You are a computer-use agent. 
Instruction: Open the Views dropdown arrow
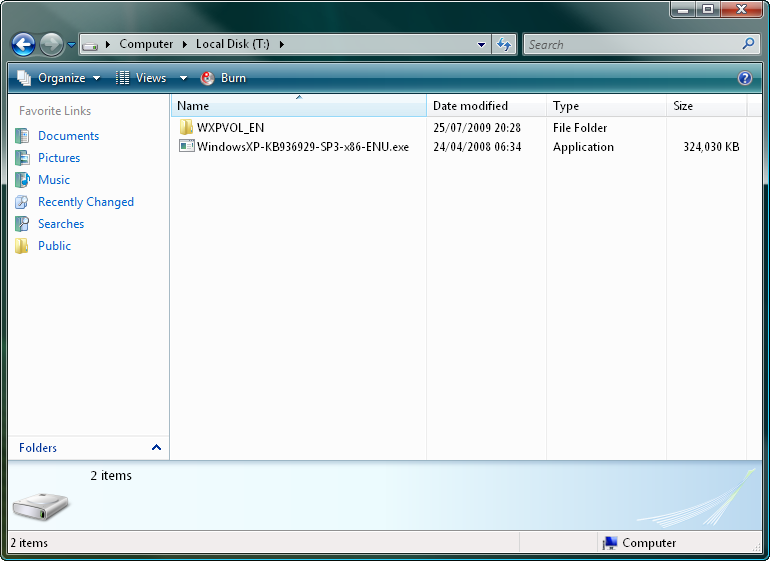pyautogui.click(x=183, y=78)
